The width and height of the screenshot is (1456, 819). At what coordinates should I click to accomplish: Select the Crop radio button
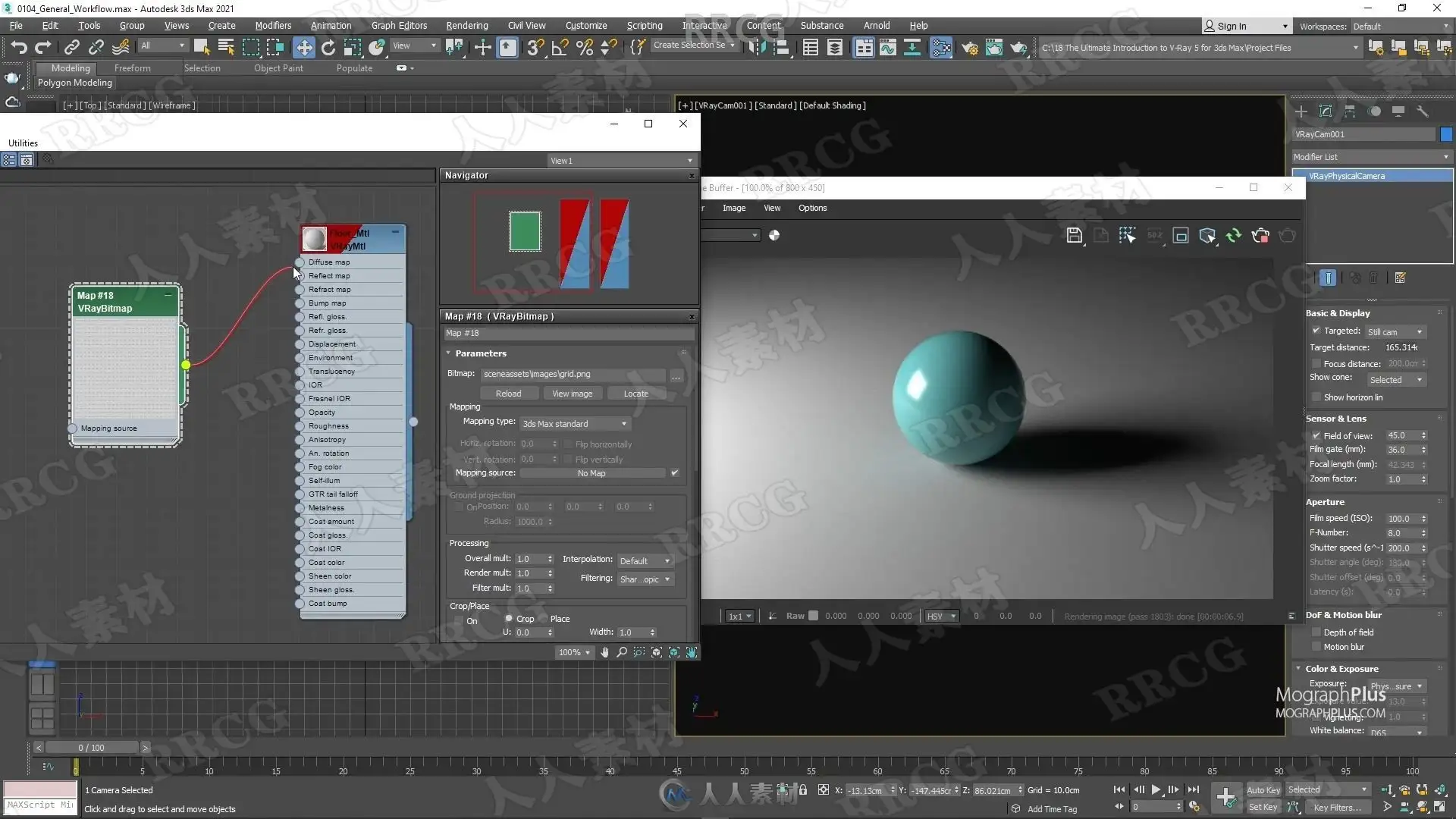pos(509,619)
